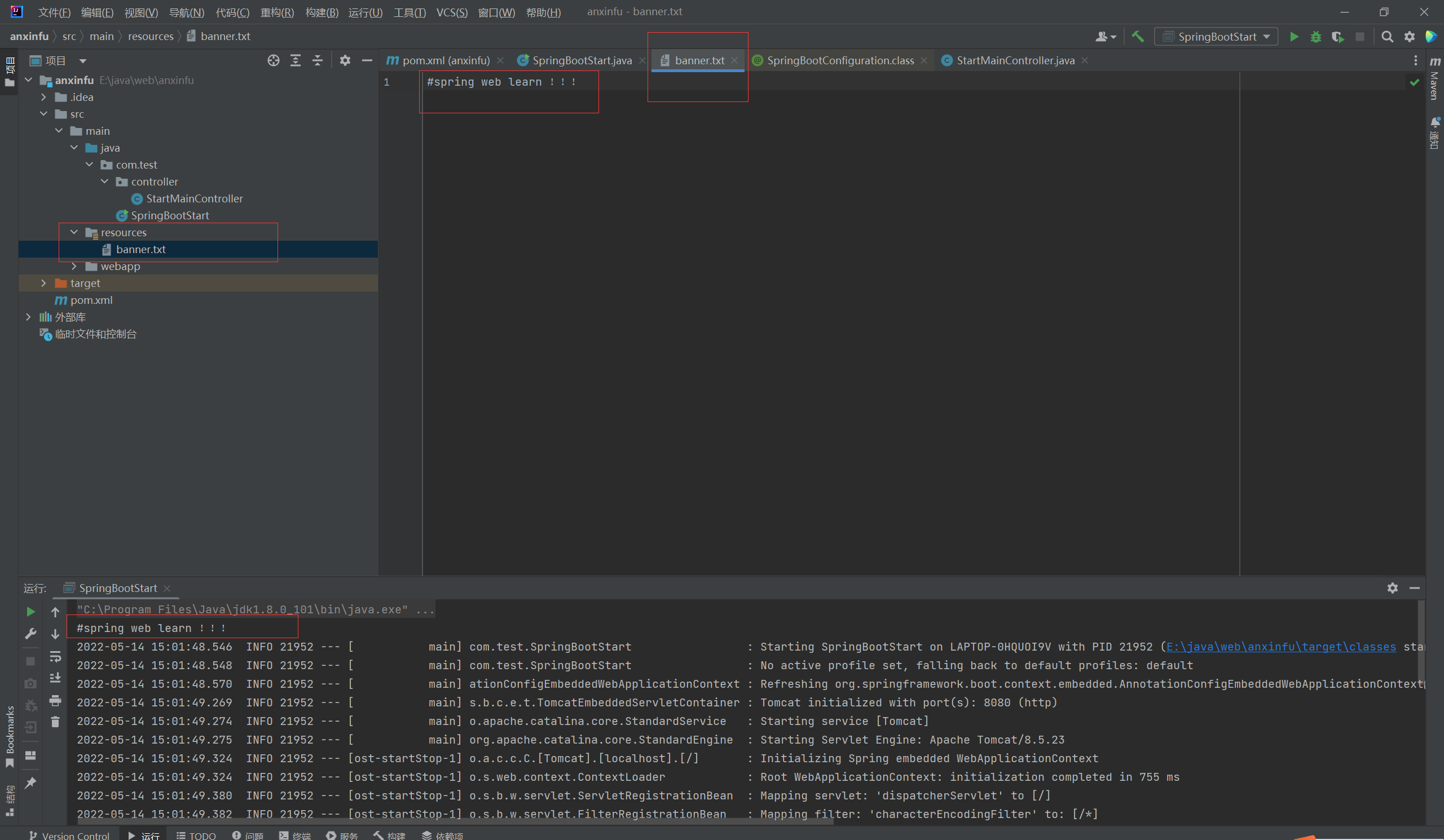Open the 构建(B) menu

pos(322,12)
